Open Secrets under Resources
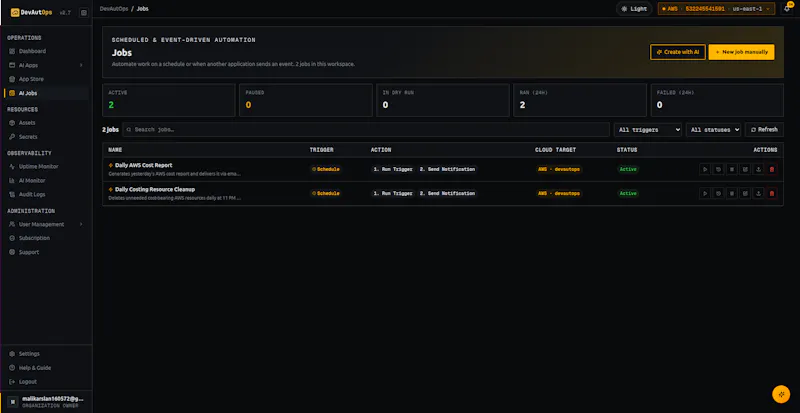This screenshot has width=800, height=413. pos(46,137)
